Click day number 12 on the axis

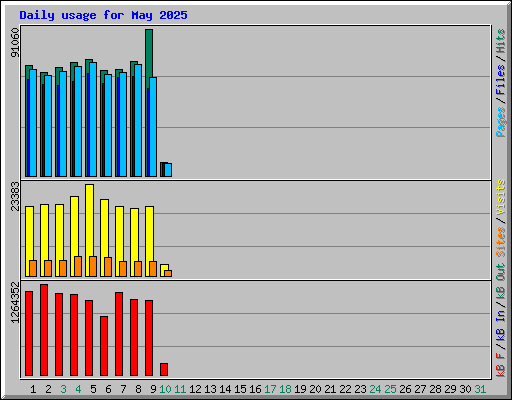pos(195,389)
